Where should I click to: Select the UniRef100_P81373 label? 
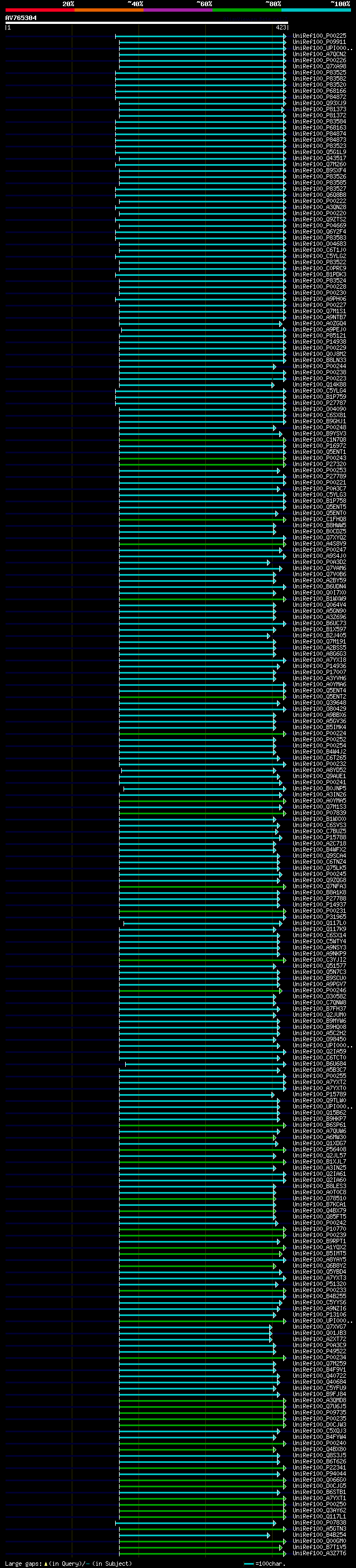click(319, 110)
